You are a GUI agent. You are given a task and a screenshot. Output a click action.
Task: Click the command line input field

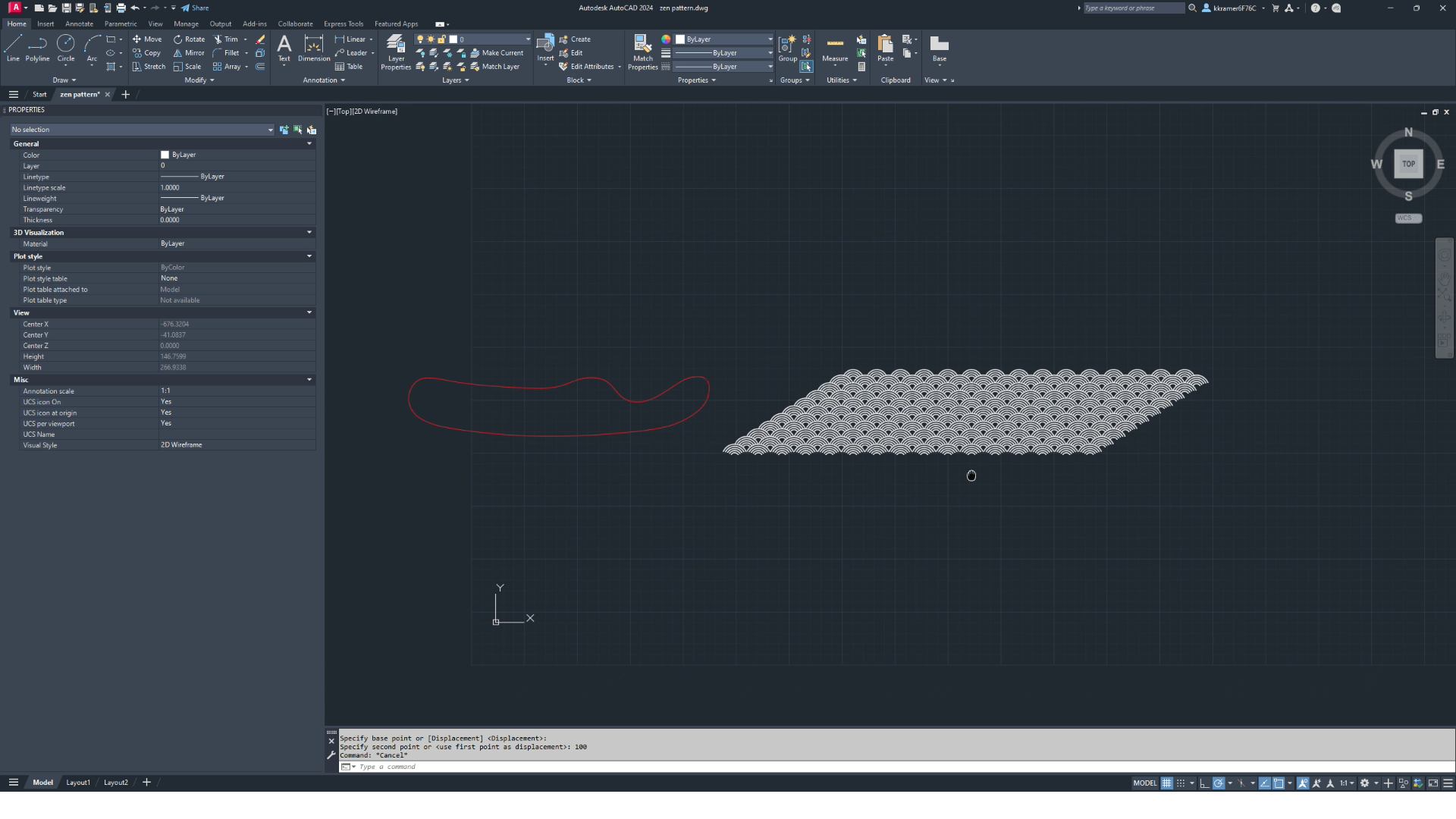pos(895,767)
